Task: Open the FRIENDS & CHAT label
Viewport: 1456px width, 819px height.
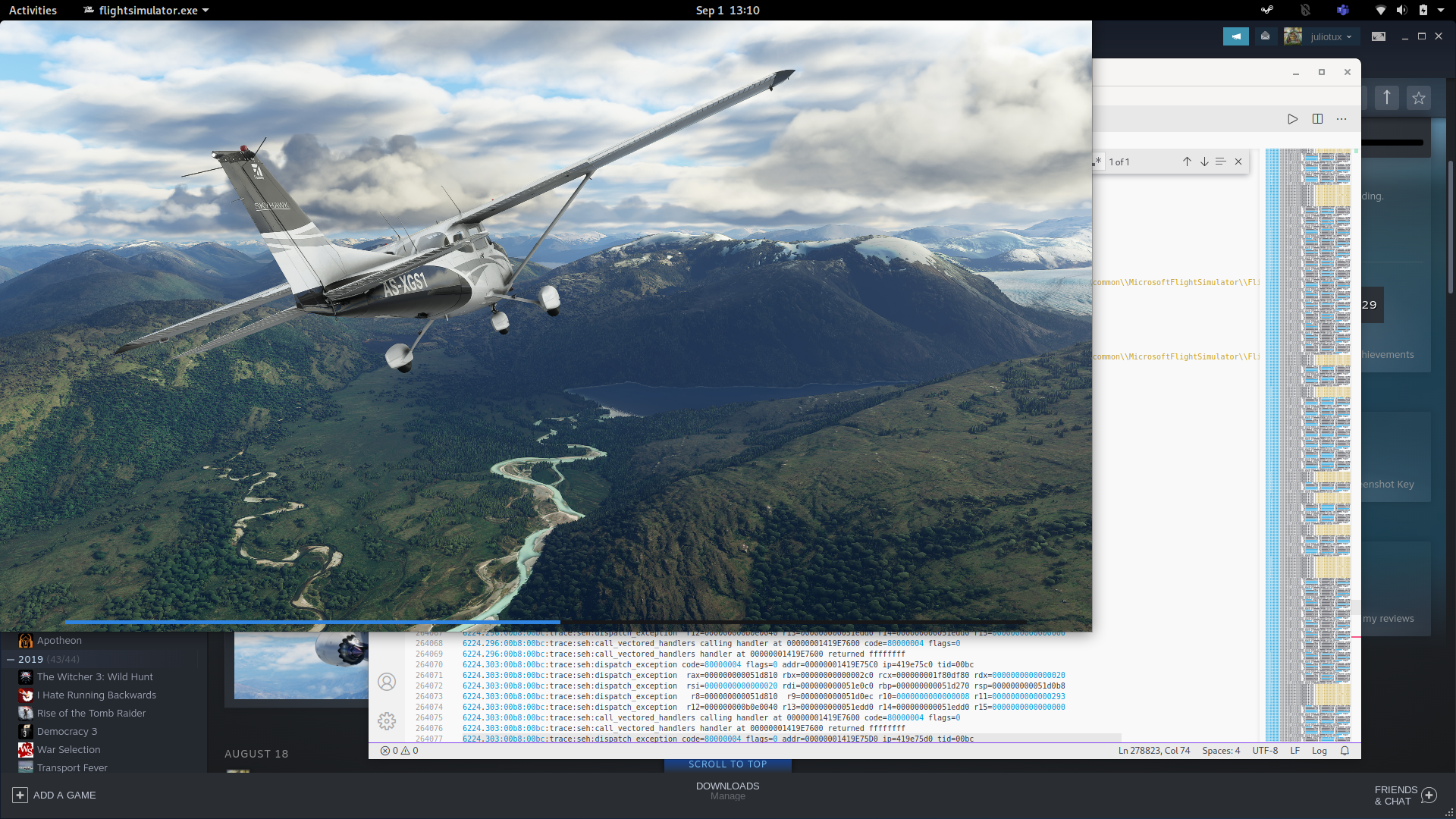Action: click(x=1395, y=795)
